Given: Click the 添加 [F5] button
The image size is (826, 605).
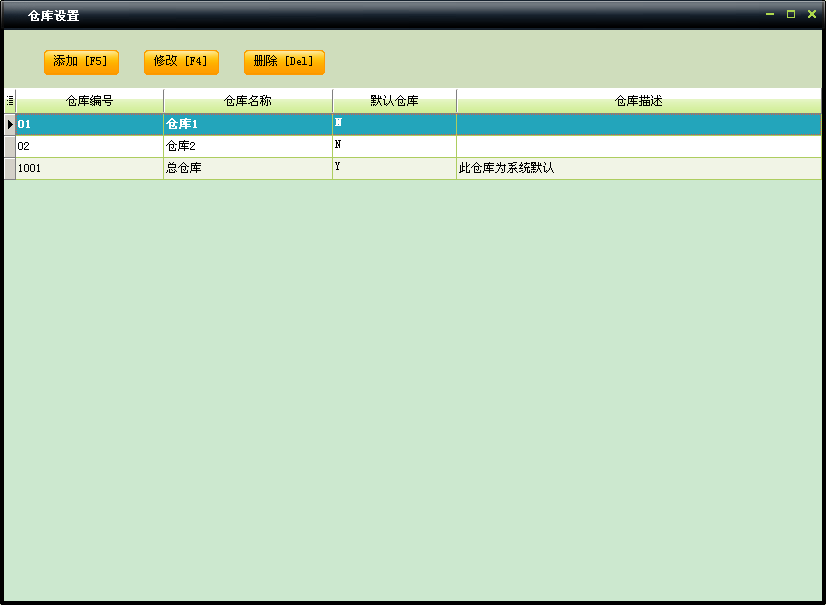Looking at the screenshot, I should [81, 62].
